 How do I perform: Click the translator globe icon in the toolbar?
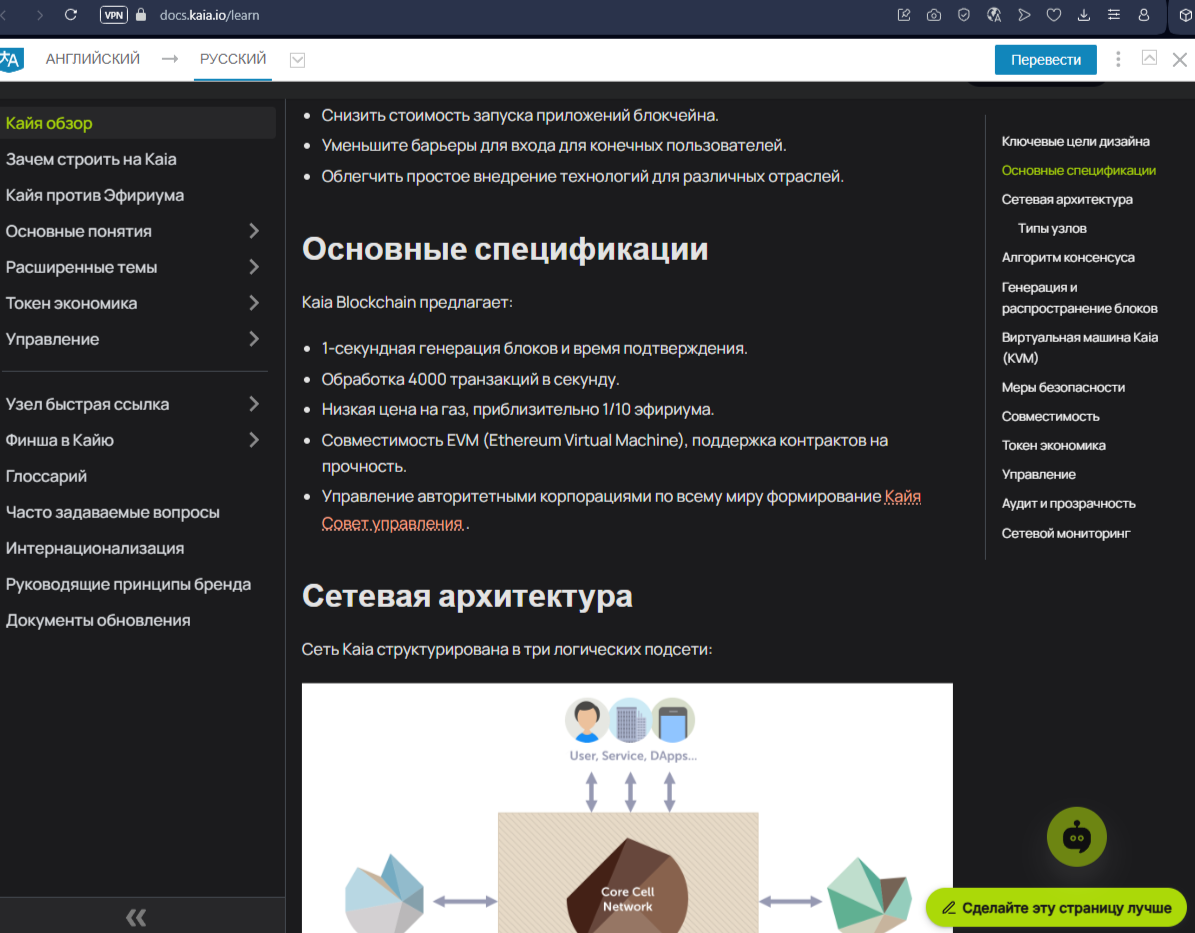(x=992, y=14)
